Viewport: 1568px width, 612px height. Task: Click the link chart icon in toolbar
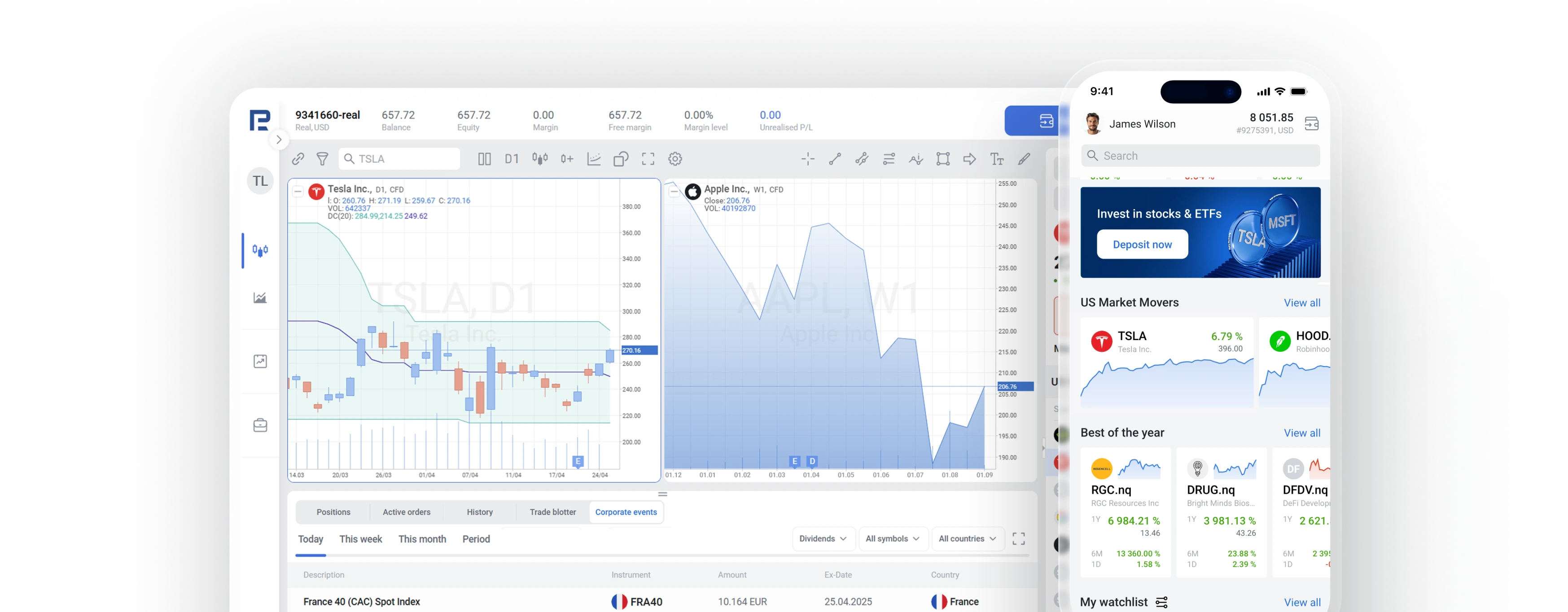point(298,159)
